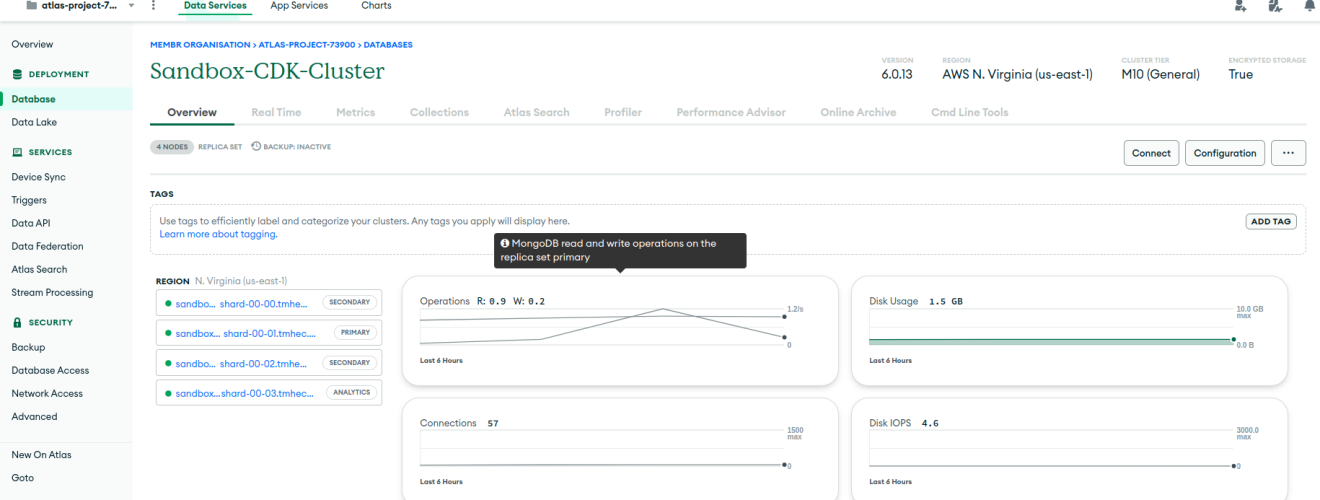Click the Disk IOPS chart card
The image size is (1320, 500).
1069,449
